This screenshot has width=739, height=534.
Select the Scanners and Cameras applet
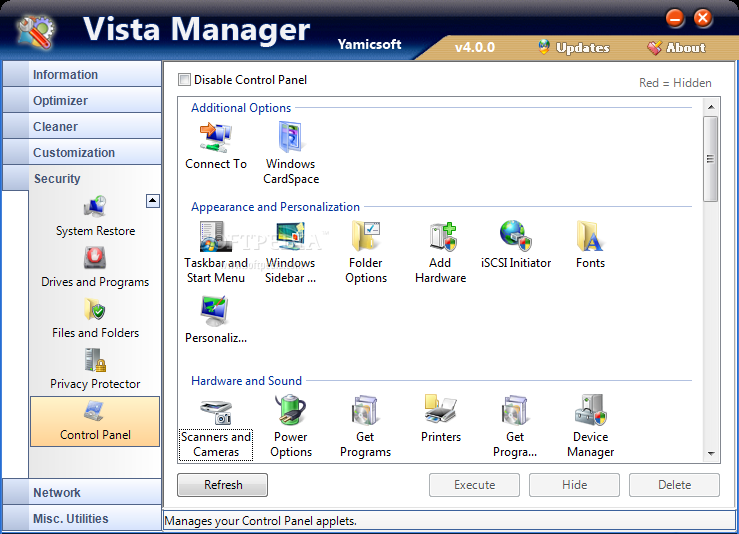216,427
